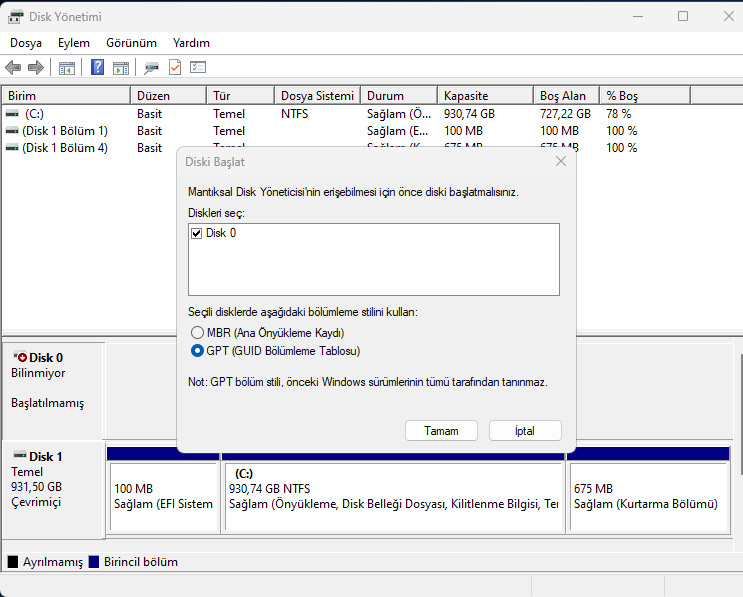Click the (C:) volume drive icon
The width and height of the screenshot is (743, 597).
12,114
